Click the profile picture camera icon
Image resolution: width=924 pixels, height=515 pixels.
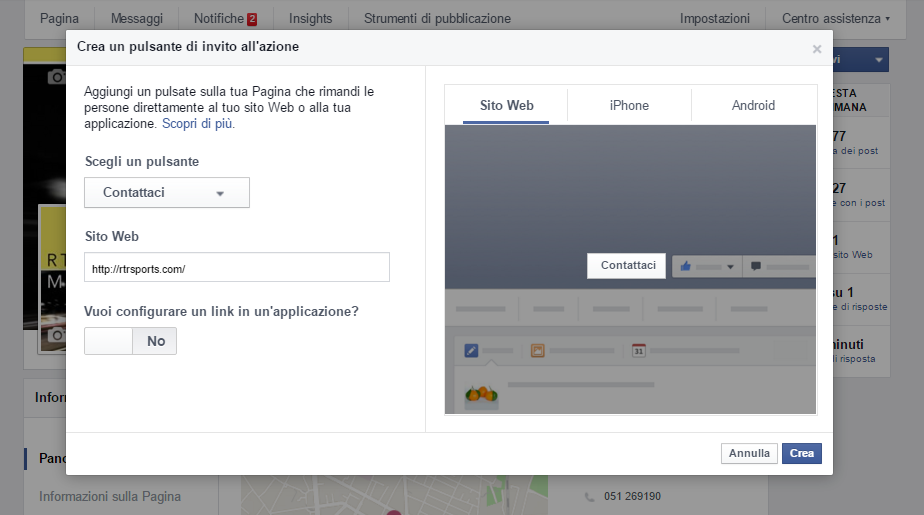tap(56, 335)
